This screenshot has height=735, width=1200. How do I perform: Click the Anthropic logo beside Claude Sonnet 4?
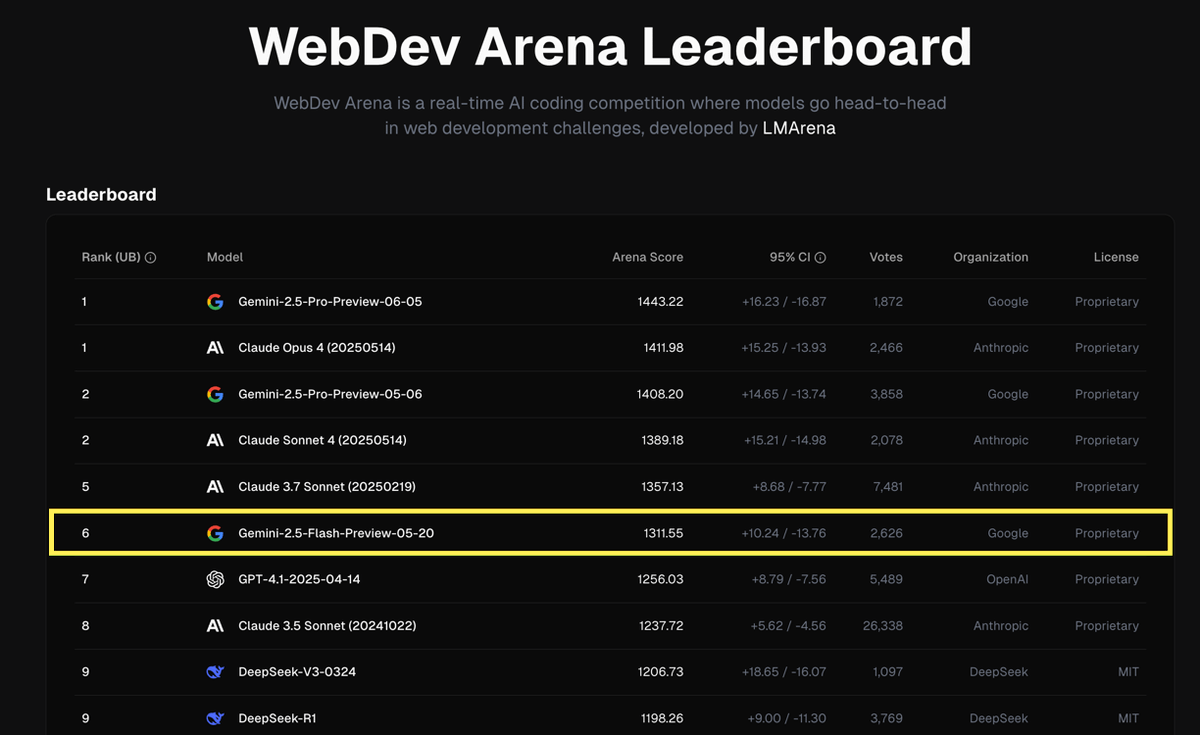[215, 440]
